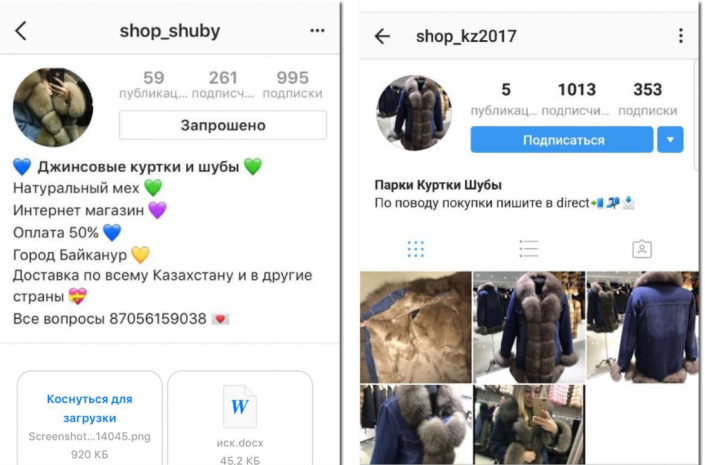Open fur lining photo post

415,327
